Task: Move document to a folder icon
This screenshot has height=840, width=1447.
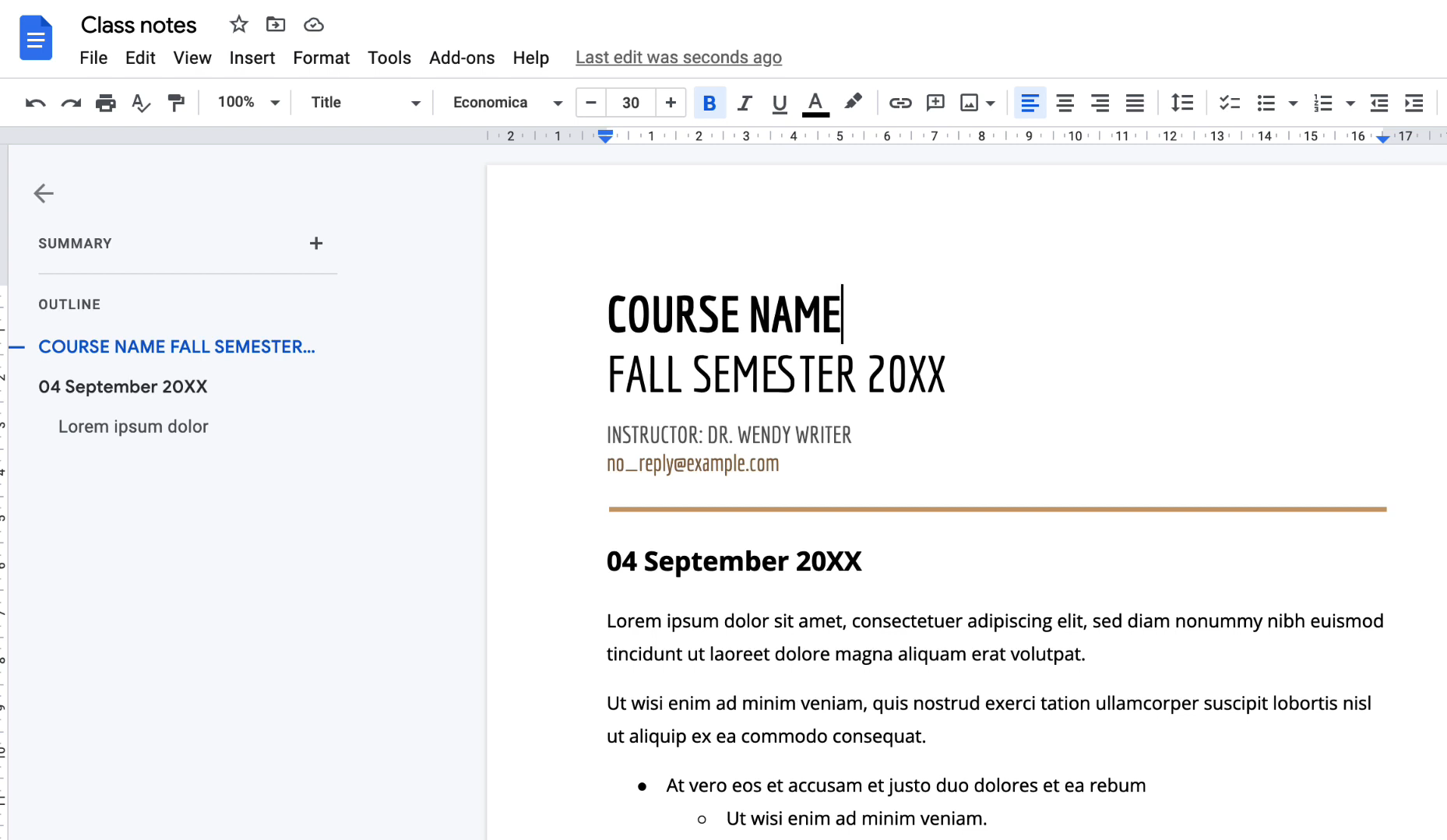Action: tap(276, 25)
